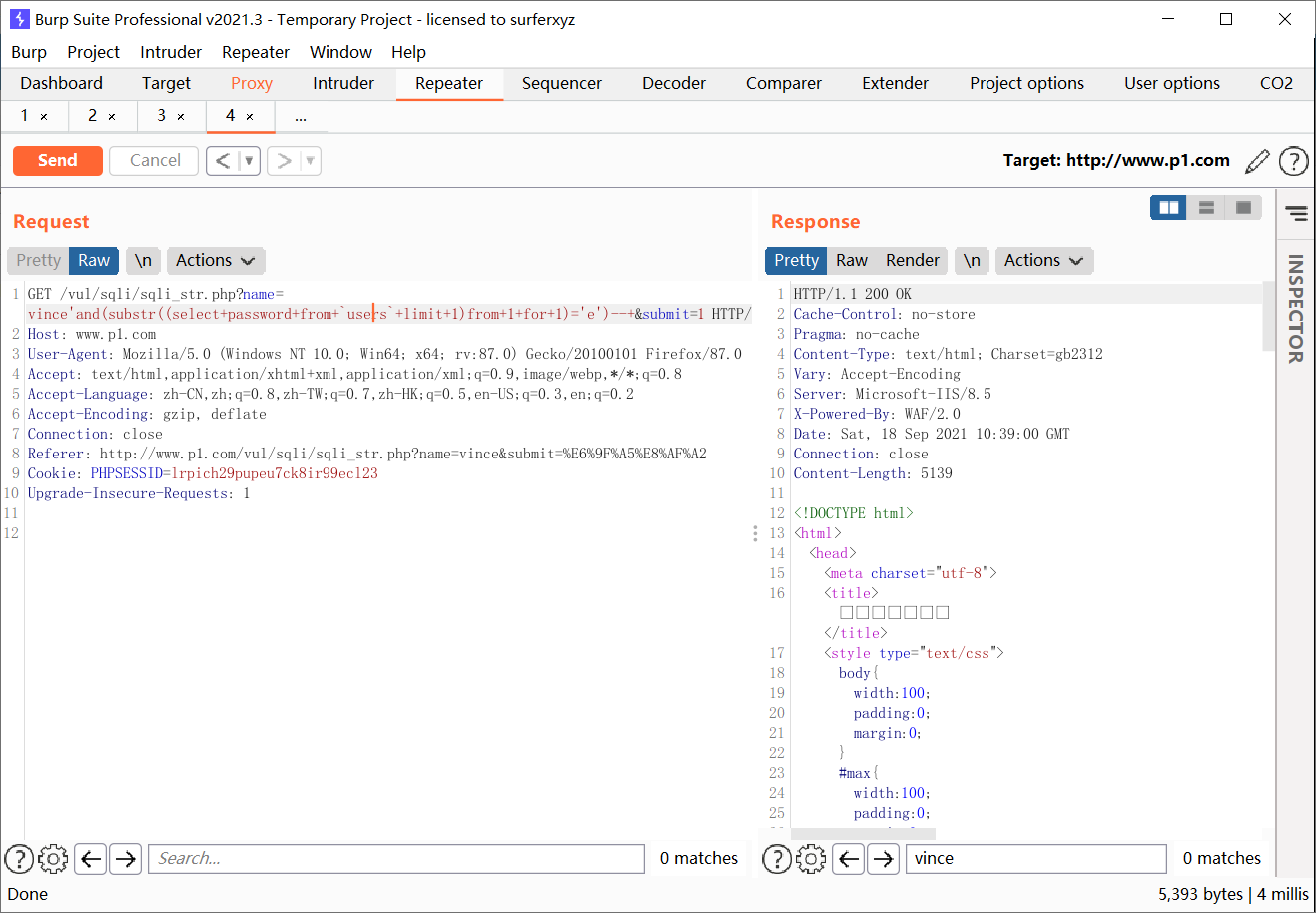Toggle response Raw view
This screenshot has width=1316, height=913.
pyautogui.click(x=852, y=261)
